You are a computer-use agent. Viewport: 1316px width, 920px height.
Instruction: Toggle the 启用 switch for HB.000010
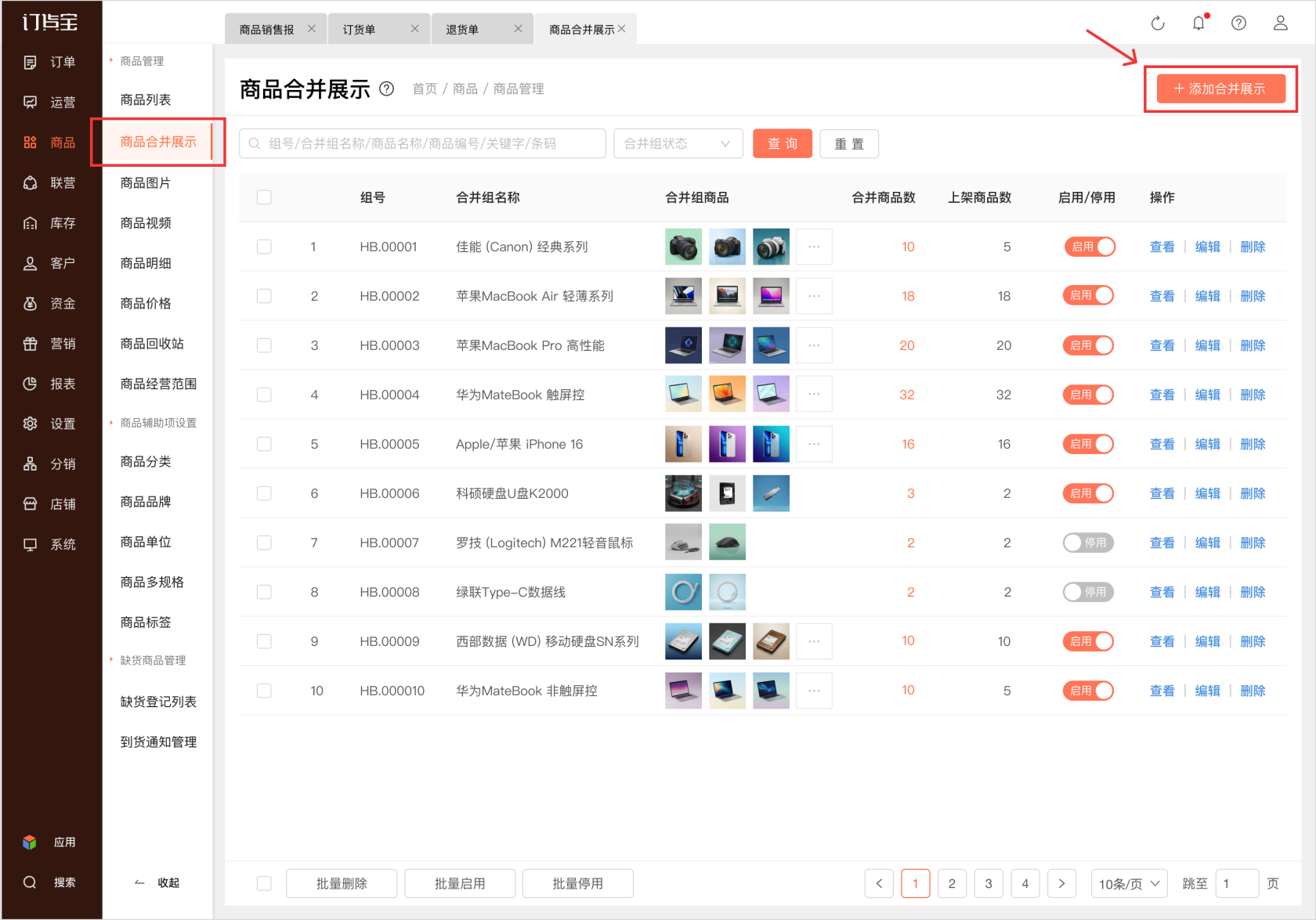pyautogui.click(x=1089, y=691)
